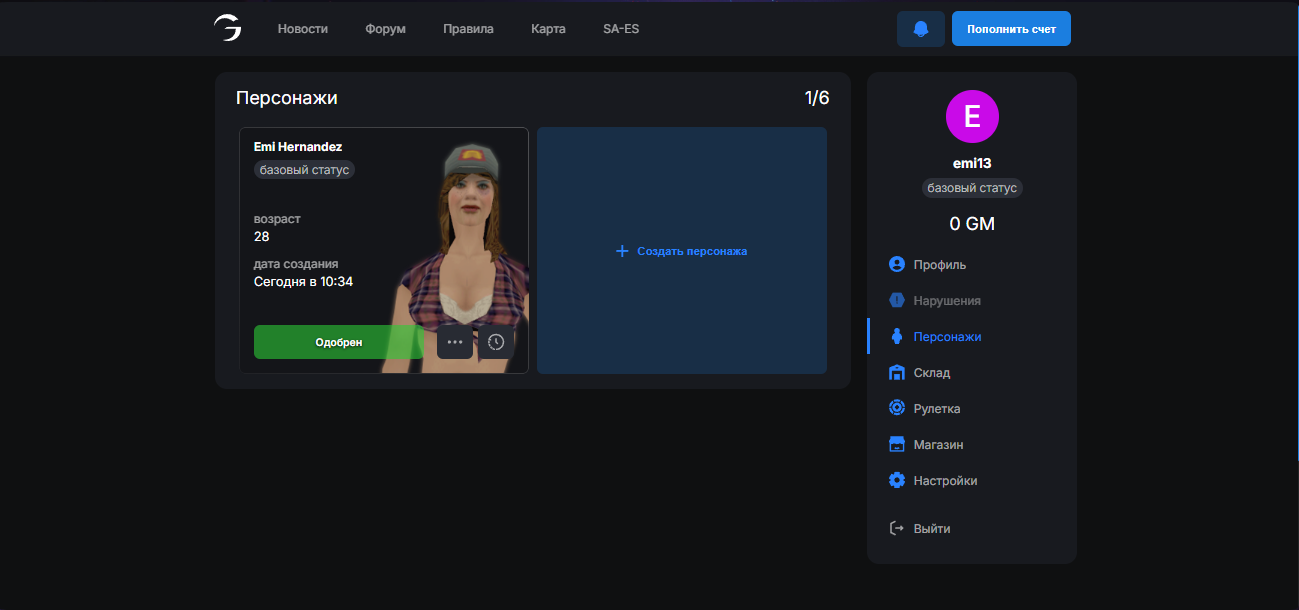The image size is (1299, 610).
Task: Go to the Форум section
Action: [386, 29]
